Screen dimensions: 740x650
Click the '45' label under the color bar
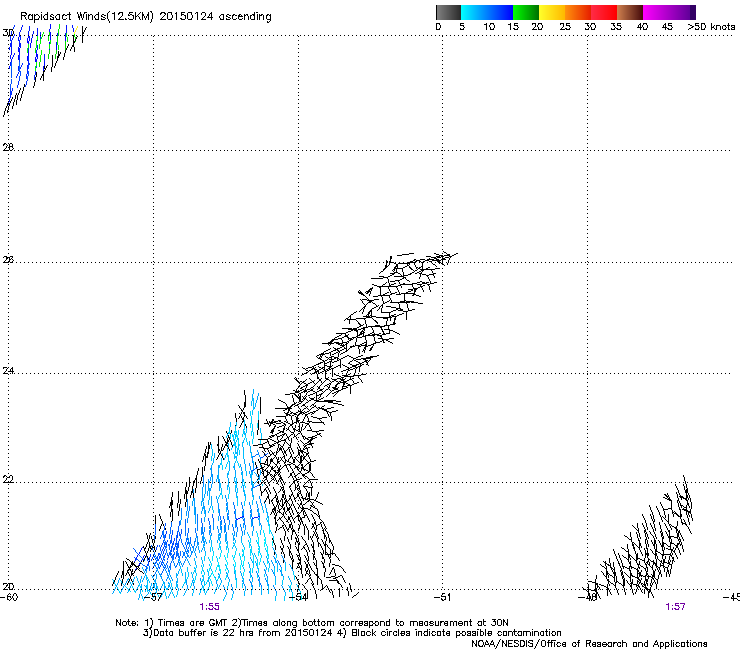(x=667, y=27)
